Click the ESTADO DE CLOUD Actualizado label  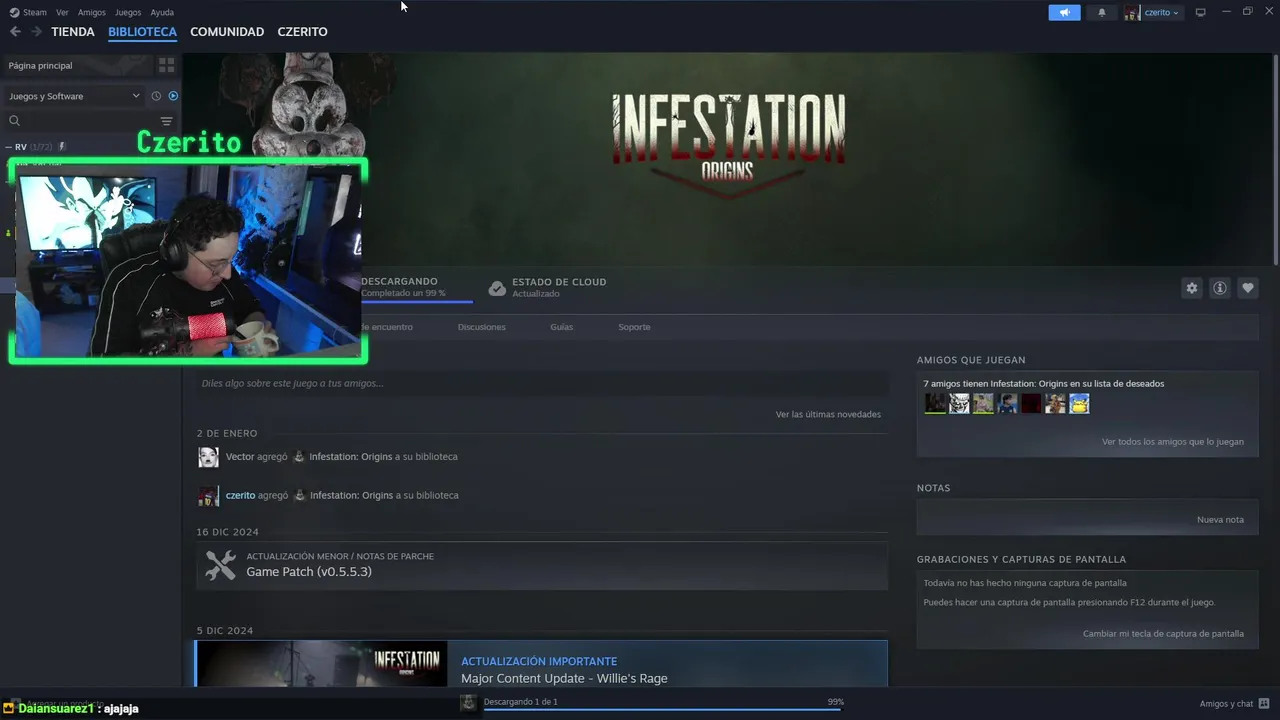(x=559, y=288)
